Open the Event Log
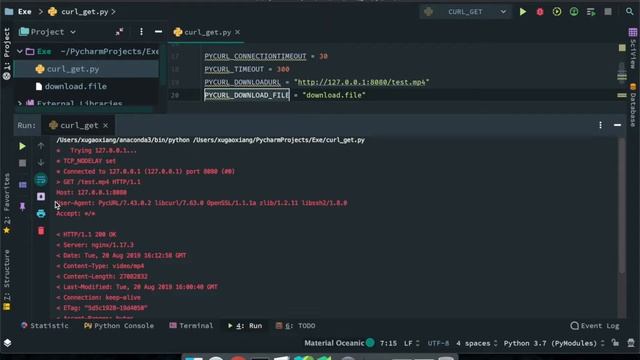 [595, 326]
